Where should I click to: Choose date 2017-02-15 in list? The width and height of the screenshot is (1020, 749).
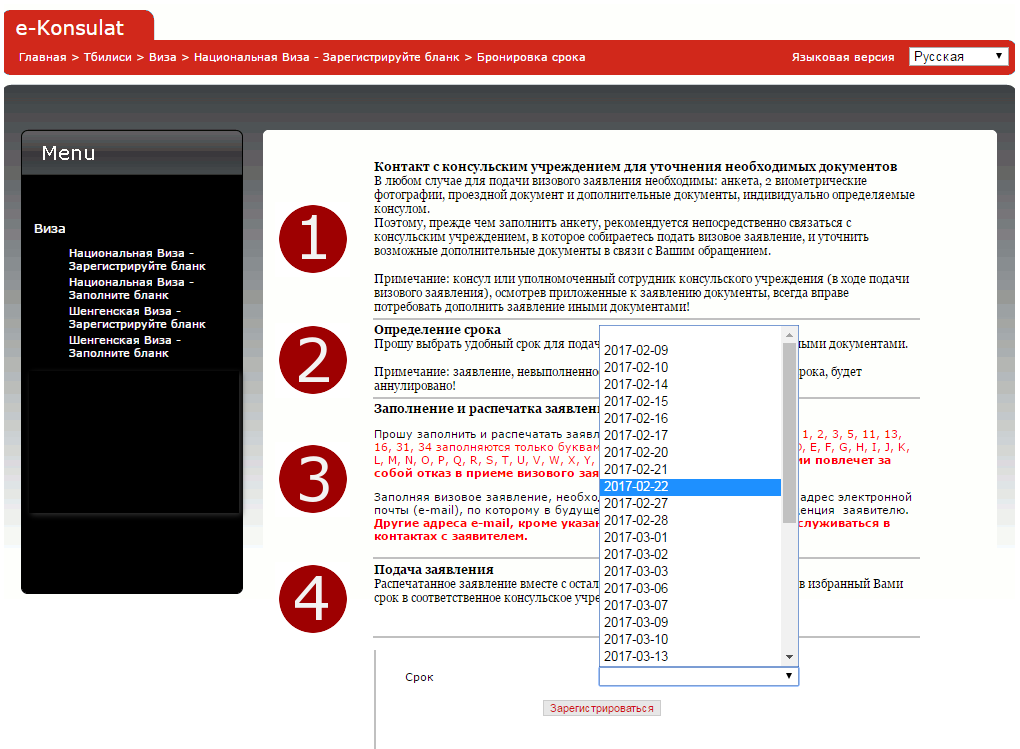690,401
